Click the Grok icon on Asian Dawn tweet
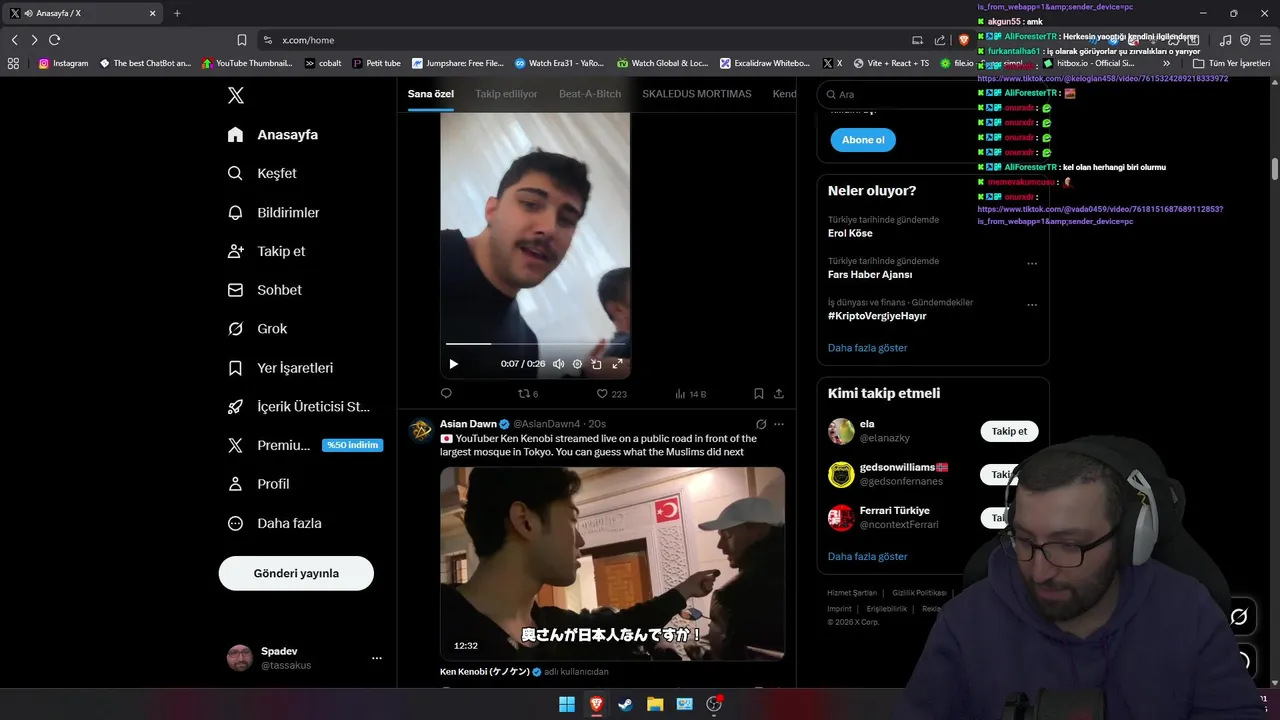This screenshot has width=1280, height=720. pos(761,424)
